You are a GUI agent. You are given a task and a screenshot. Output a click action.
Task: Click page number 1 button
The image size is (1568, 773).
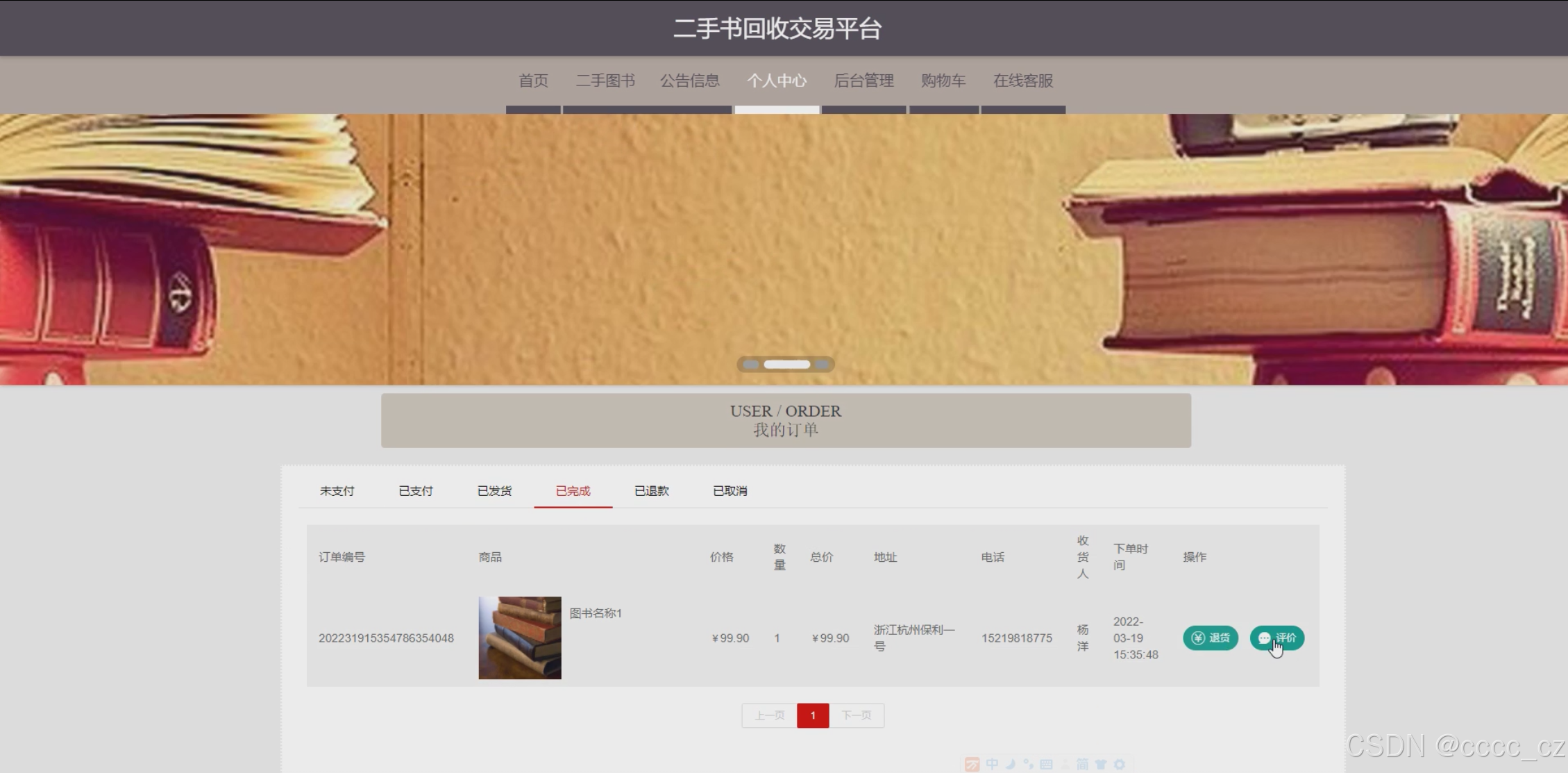click(x=812, y=715)
